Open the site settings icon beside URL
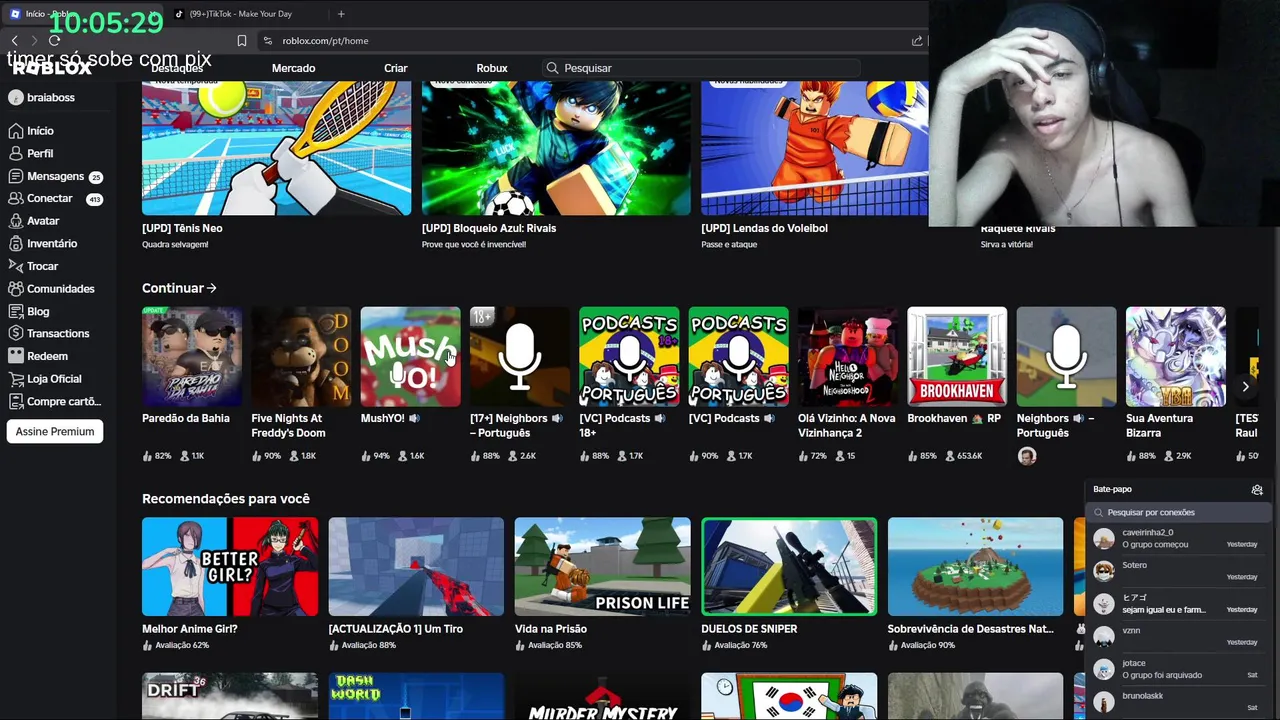This screenshot has height=720, width=1280. pos(267,41)
